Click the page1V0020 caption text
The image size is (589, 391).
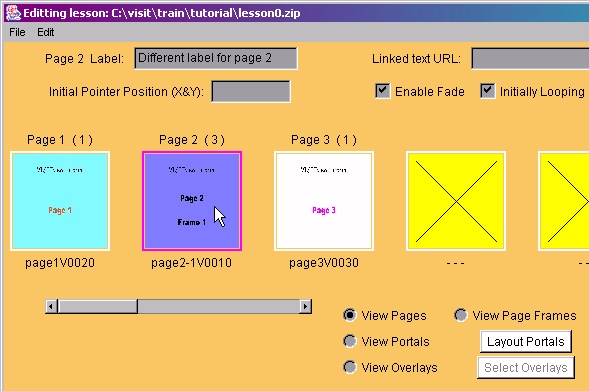(60, 263)
